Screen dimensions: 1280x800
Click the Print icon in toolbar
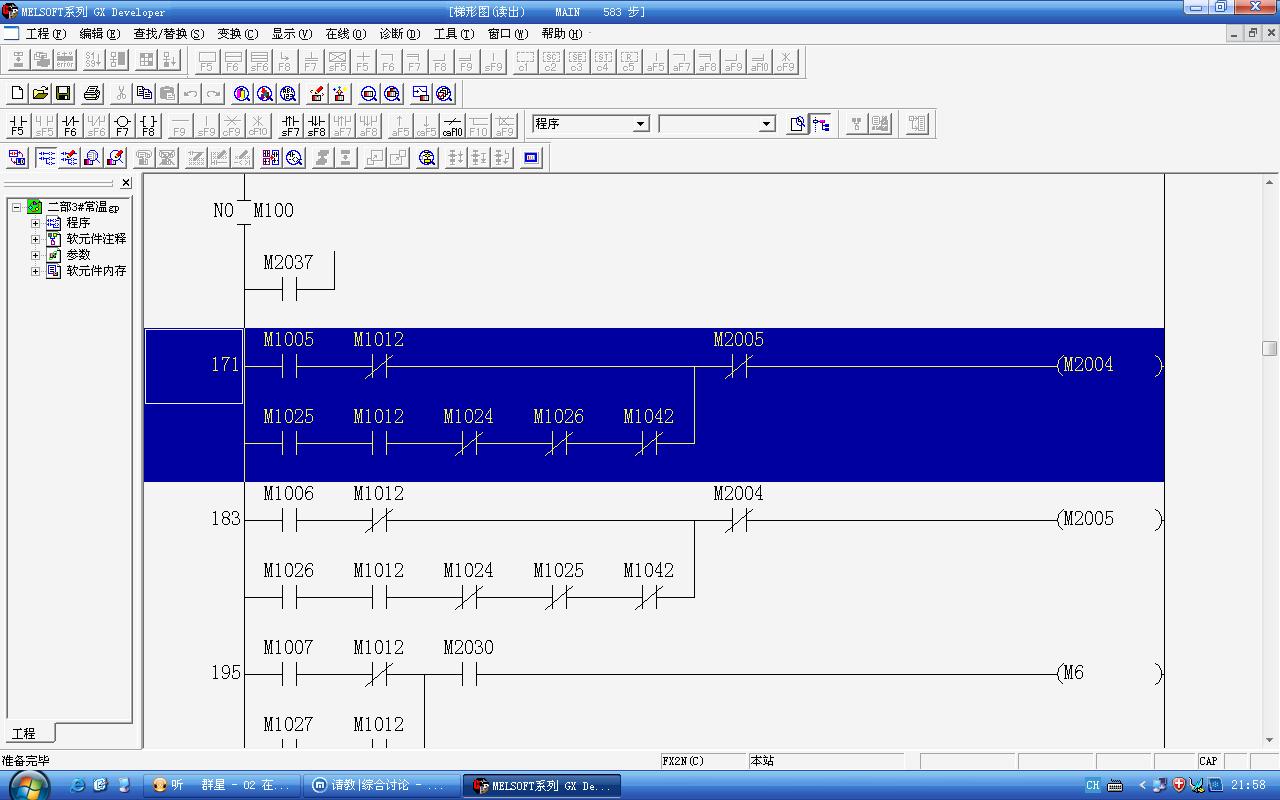click(x=92, y=94)
